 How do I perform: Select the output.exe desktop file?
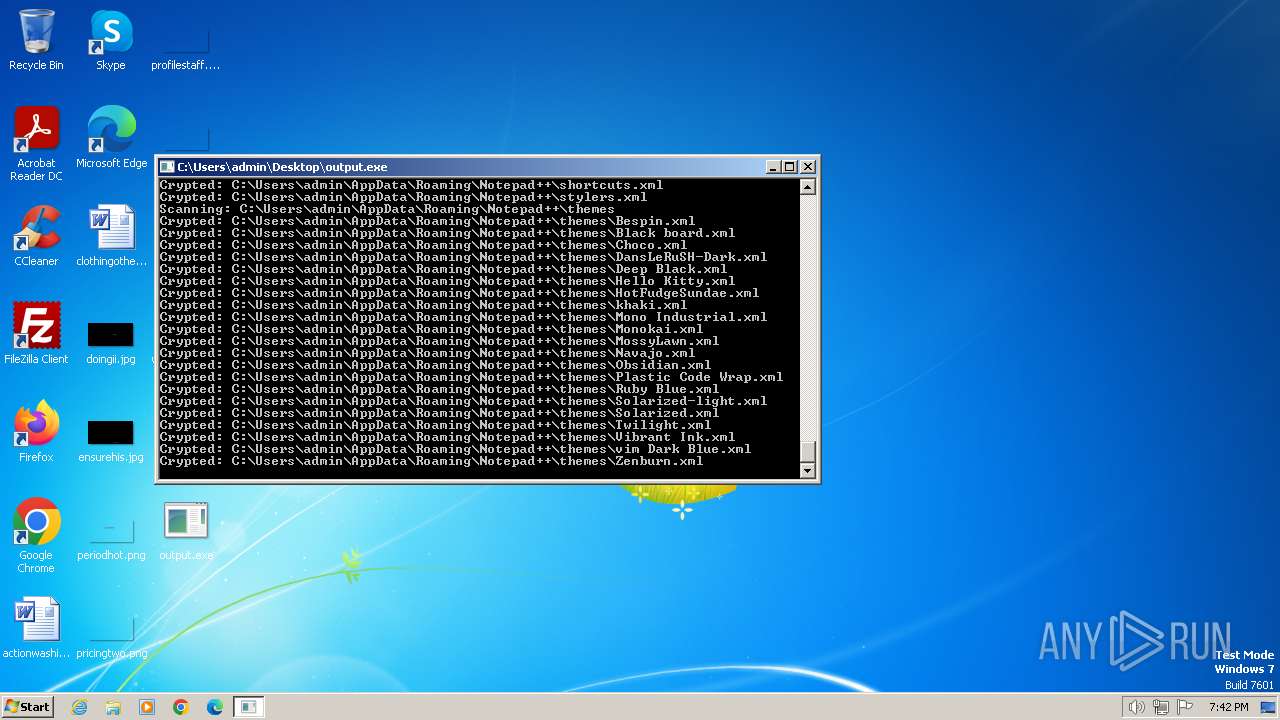point(186,530)
